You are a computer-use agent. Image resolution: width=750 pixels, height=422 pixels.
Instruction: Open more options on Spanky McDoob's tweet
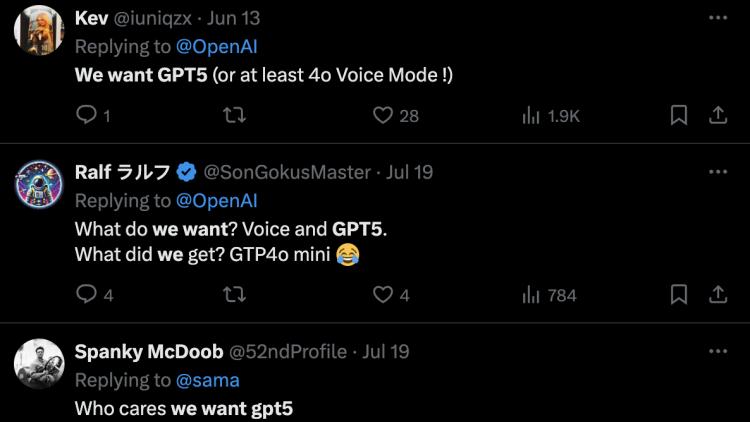[717, 351]
